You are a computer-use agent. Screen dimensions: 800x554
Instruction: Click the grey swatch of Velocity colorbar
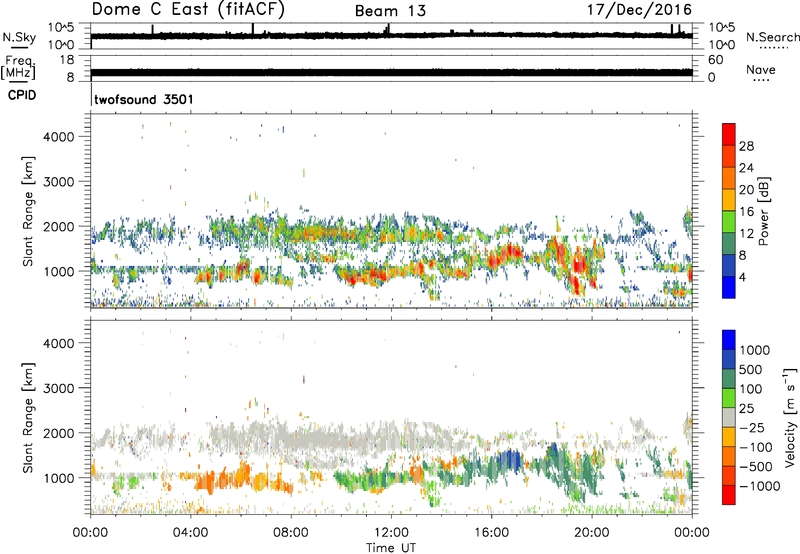[x=729, y=417]
